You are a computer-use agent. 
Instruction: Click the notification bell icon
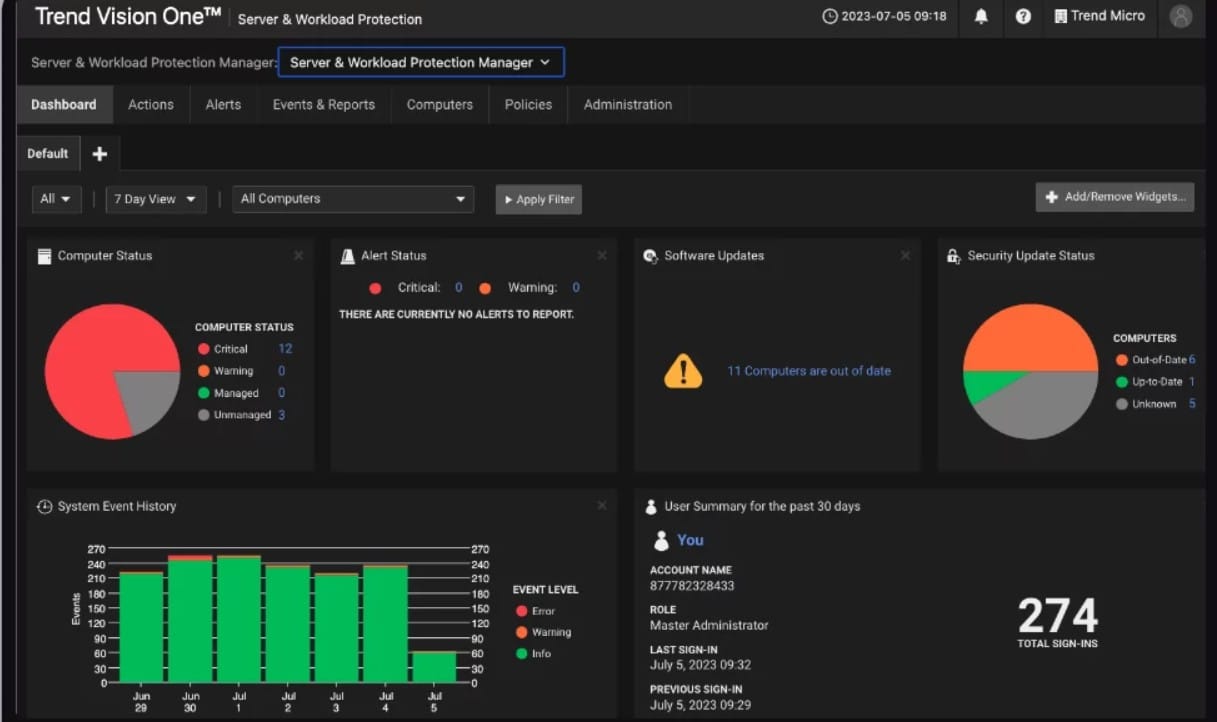tap(981, 18)
